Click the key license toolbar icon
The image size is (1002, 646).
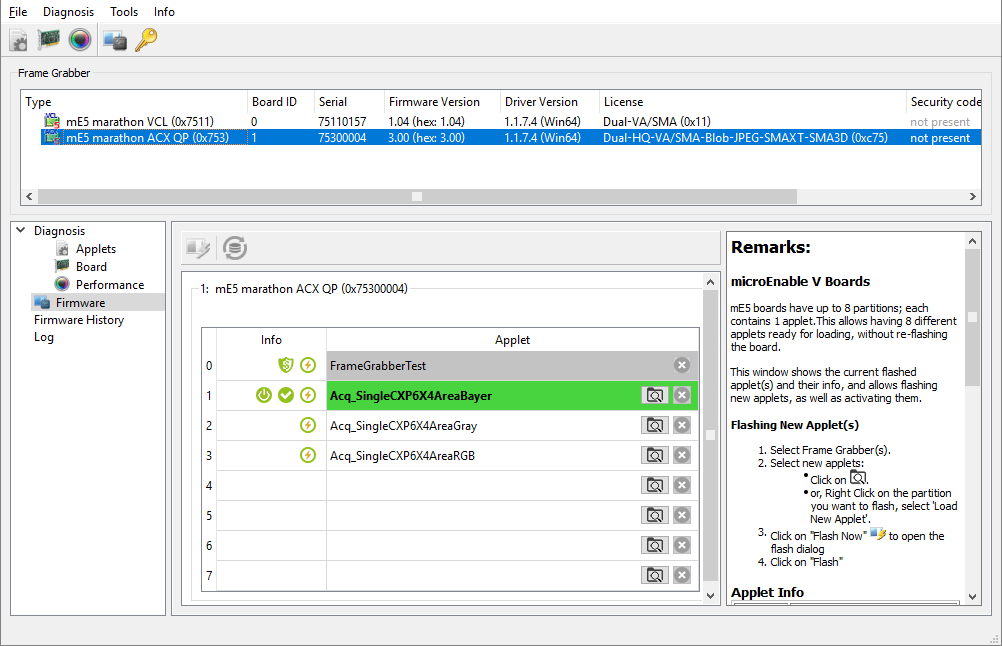point(146,40)
